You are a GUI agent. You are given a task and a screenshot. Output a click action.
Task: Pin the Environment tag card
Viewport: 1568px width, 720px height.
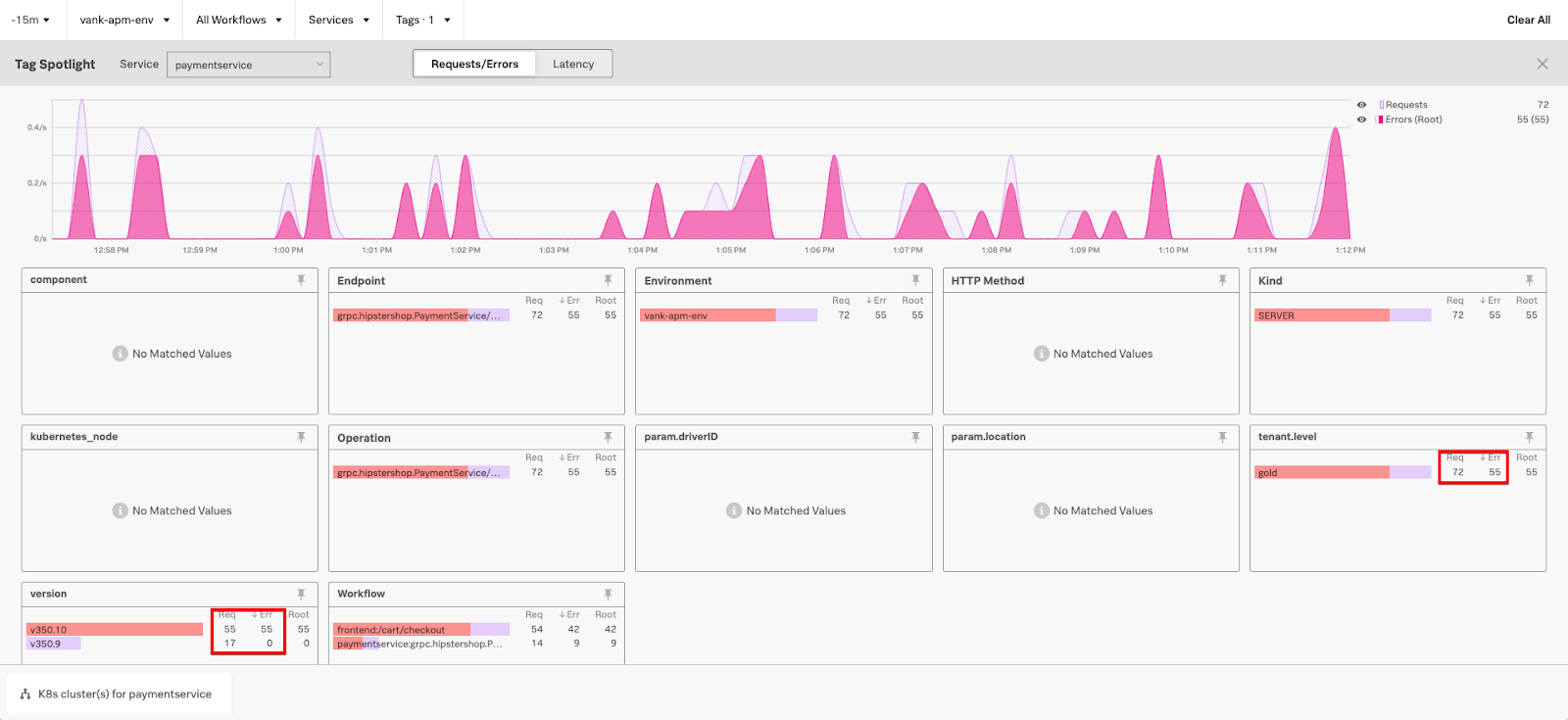[x=915, y=280]
